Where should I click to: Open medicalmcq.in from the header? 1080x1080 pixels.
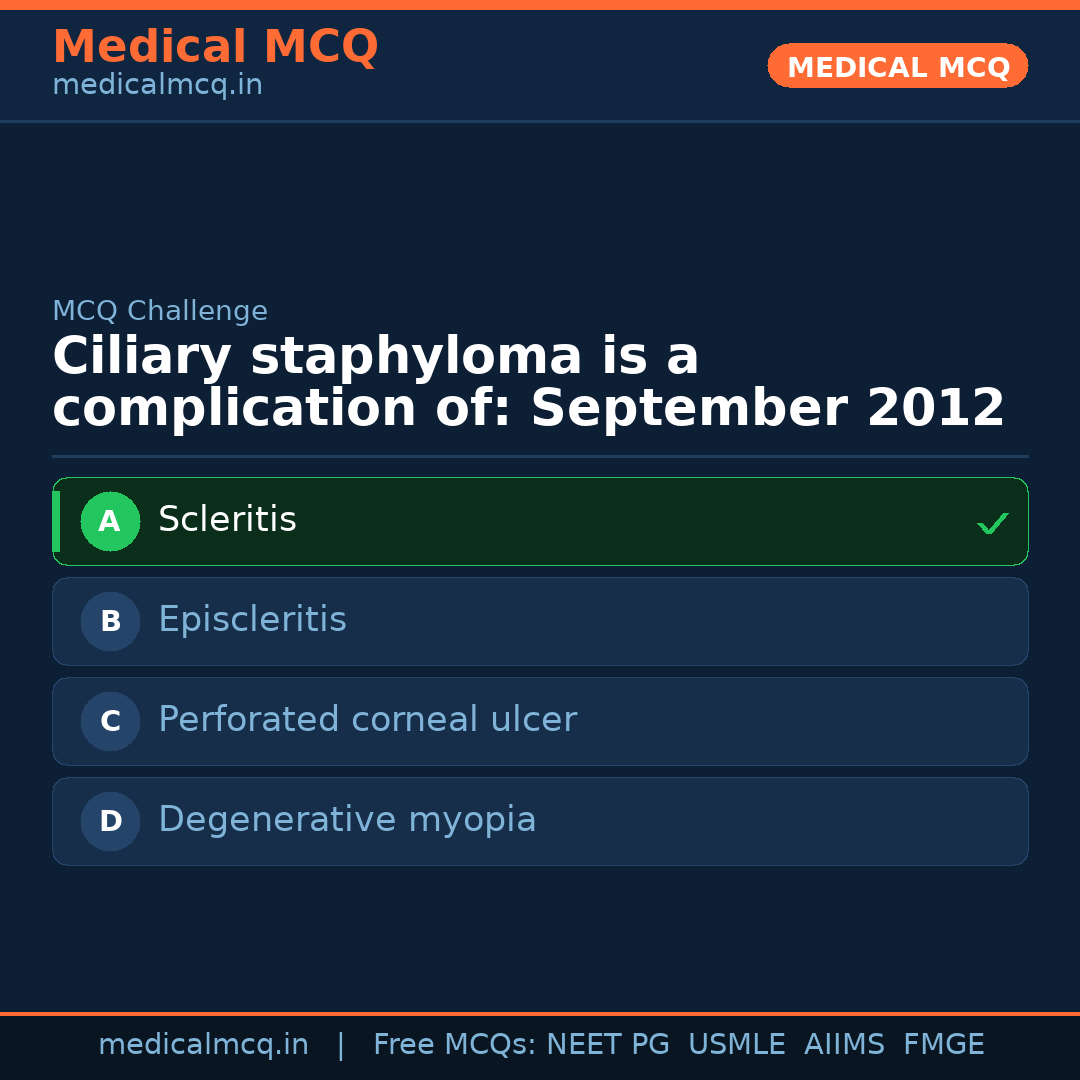pyautogui.click(x=157, y=85)
